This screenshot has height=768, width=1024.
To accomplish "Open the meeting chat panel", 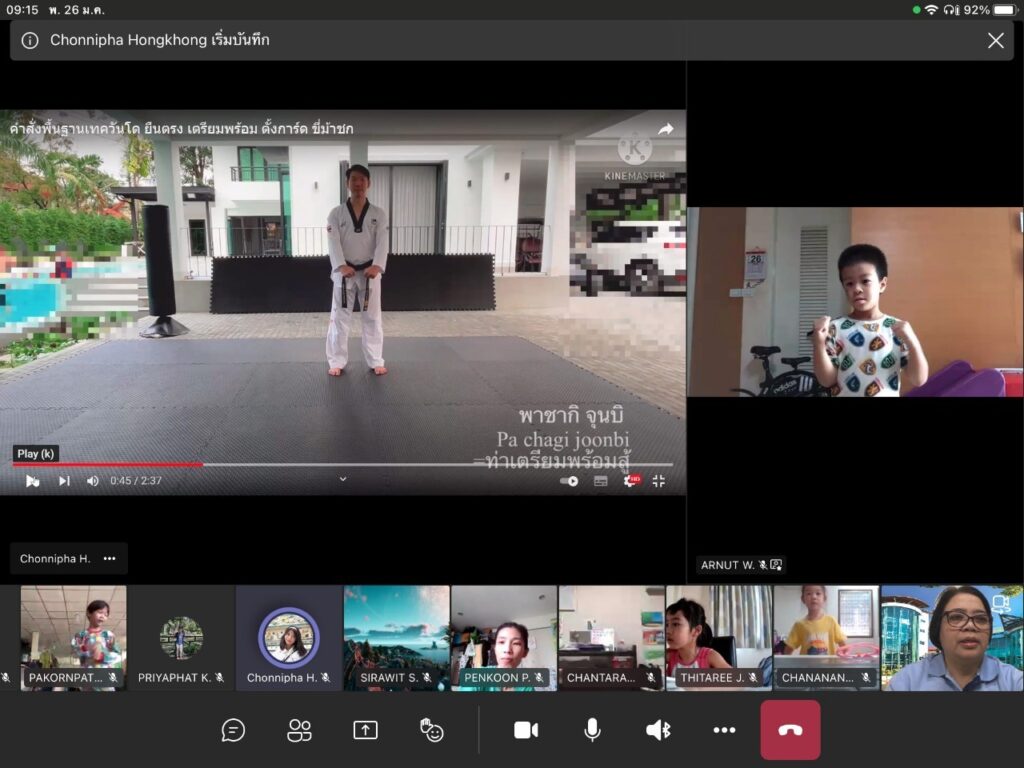I will click(233, 730).
